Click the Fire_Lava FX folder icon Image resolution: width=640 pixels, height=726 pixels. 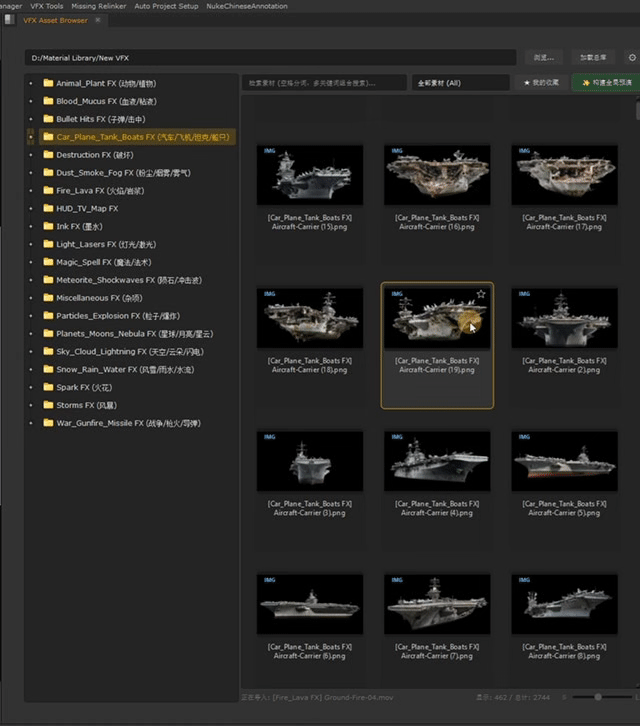(48, 190)
